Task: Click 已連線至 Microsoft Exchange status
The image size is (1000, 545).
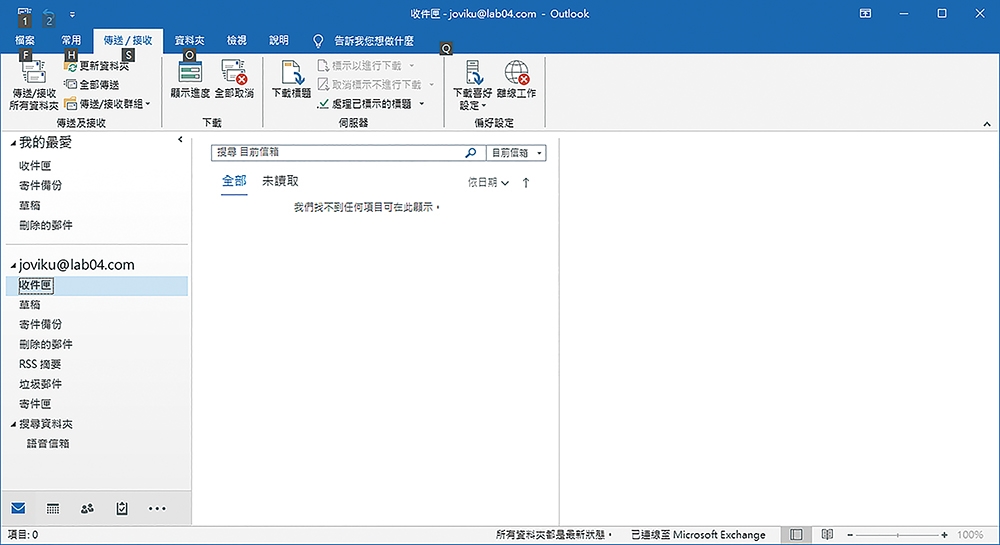Action: [698, 535]
